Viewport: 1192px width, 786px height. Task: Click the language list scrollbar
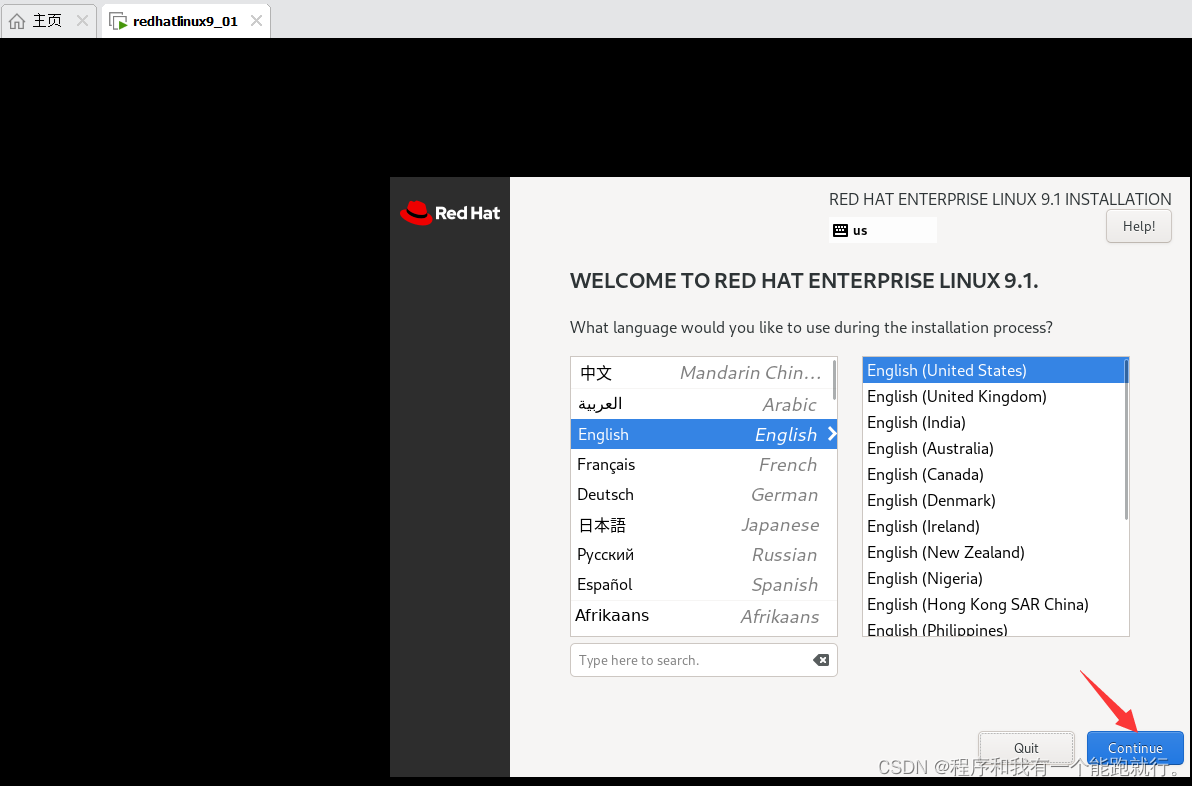835,379
